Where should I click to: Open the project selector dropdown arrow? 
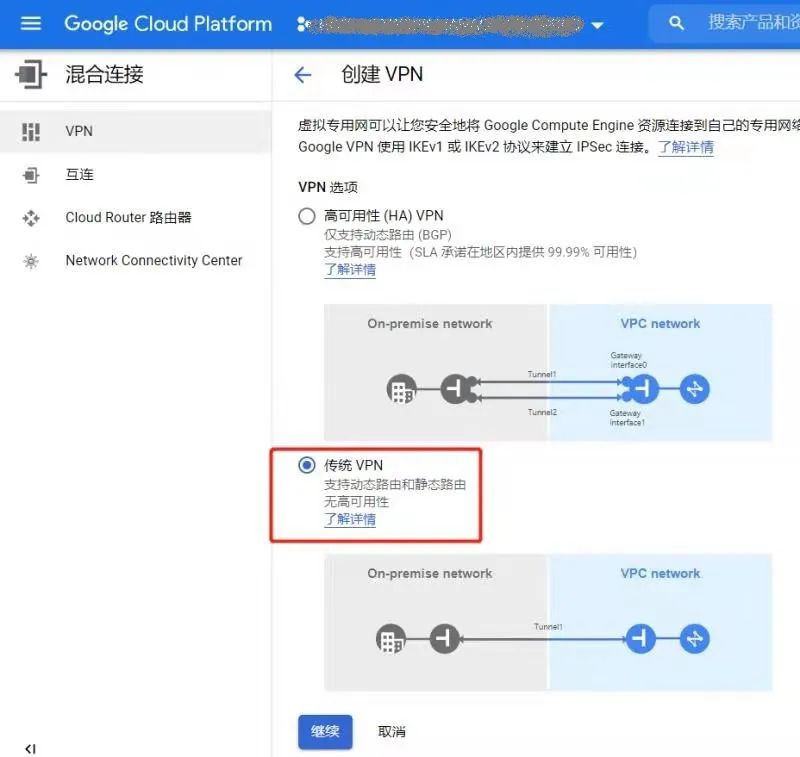click(x=597, y=24)
